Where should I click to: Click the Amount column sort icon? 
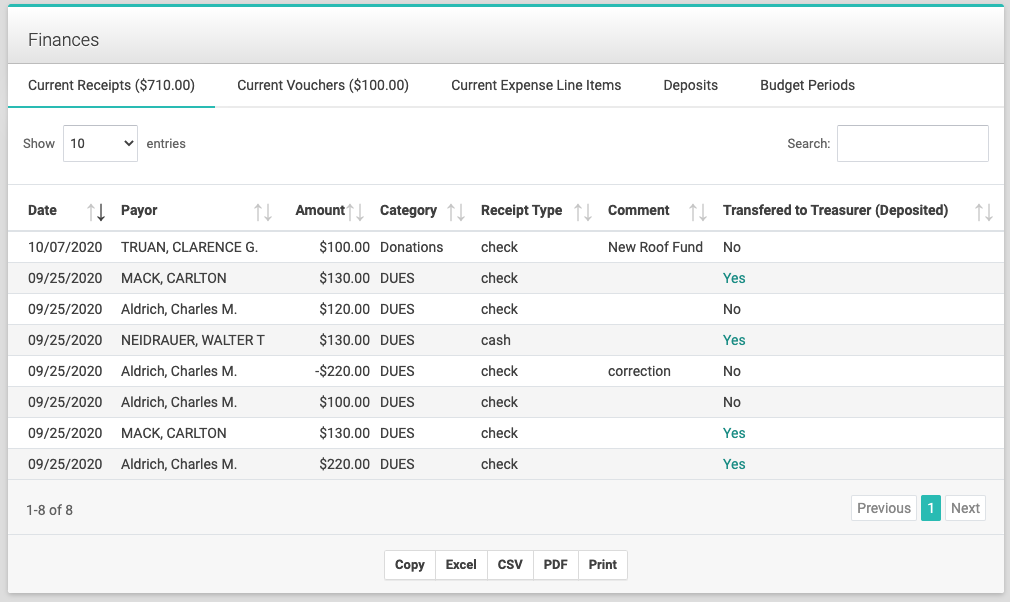coord(355,211)
